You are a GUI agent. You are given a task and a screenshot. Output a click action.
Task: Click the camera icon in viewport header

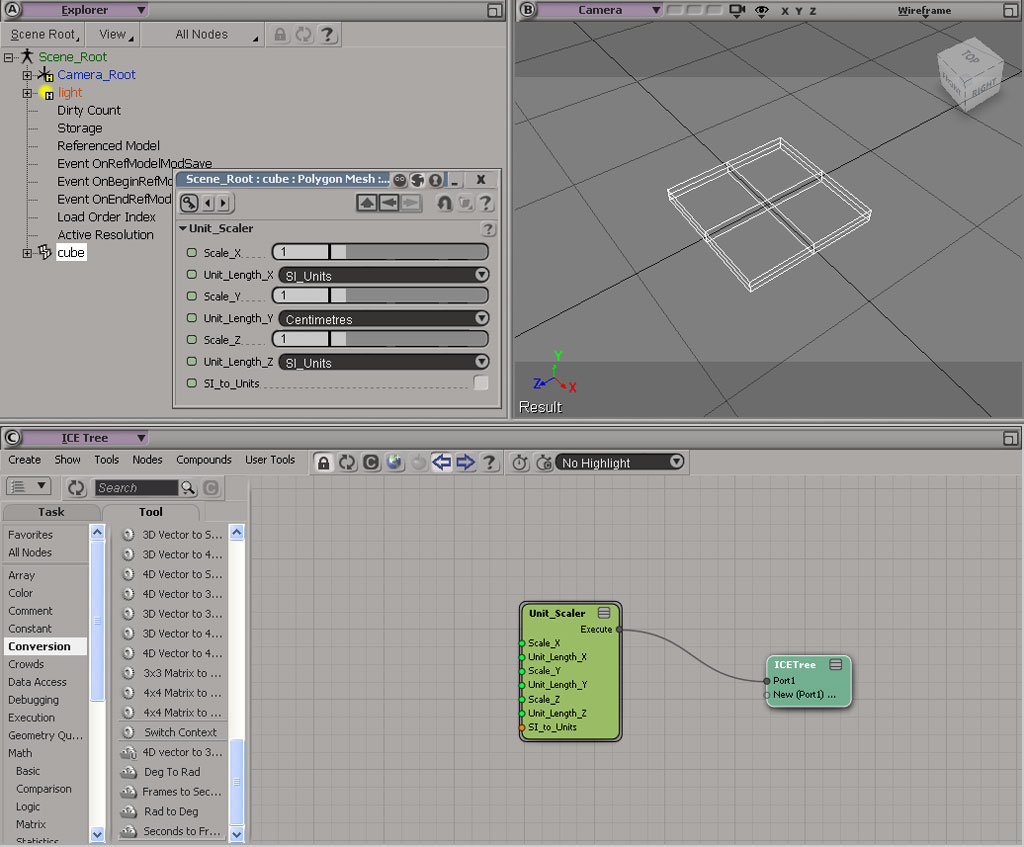(x=738, y=10)
